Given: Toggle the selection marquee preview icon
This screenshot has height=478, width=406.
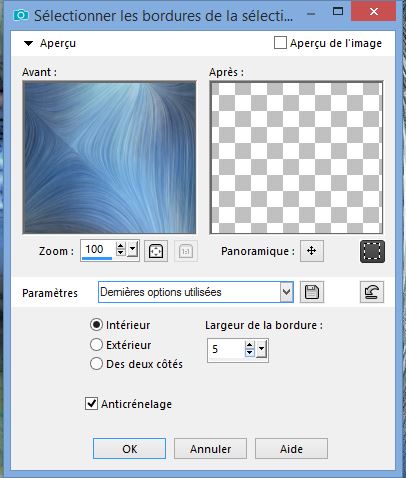Looking at the screenshot, I should [x=372, y=251].
